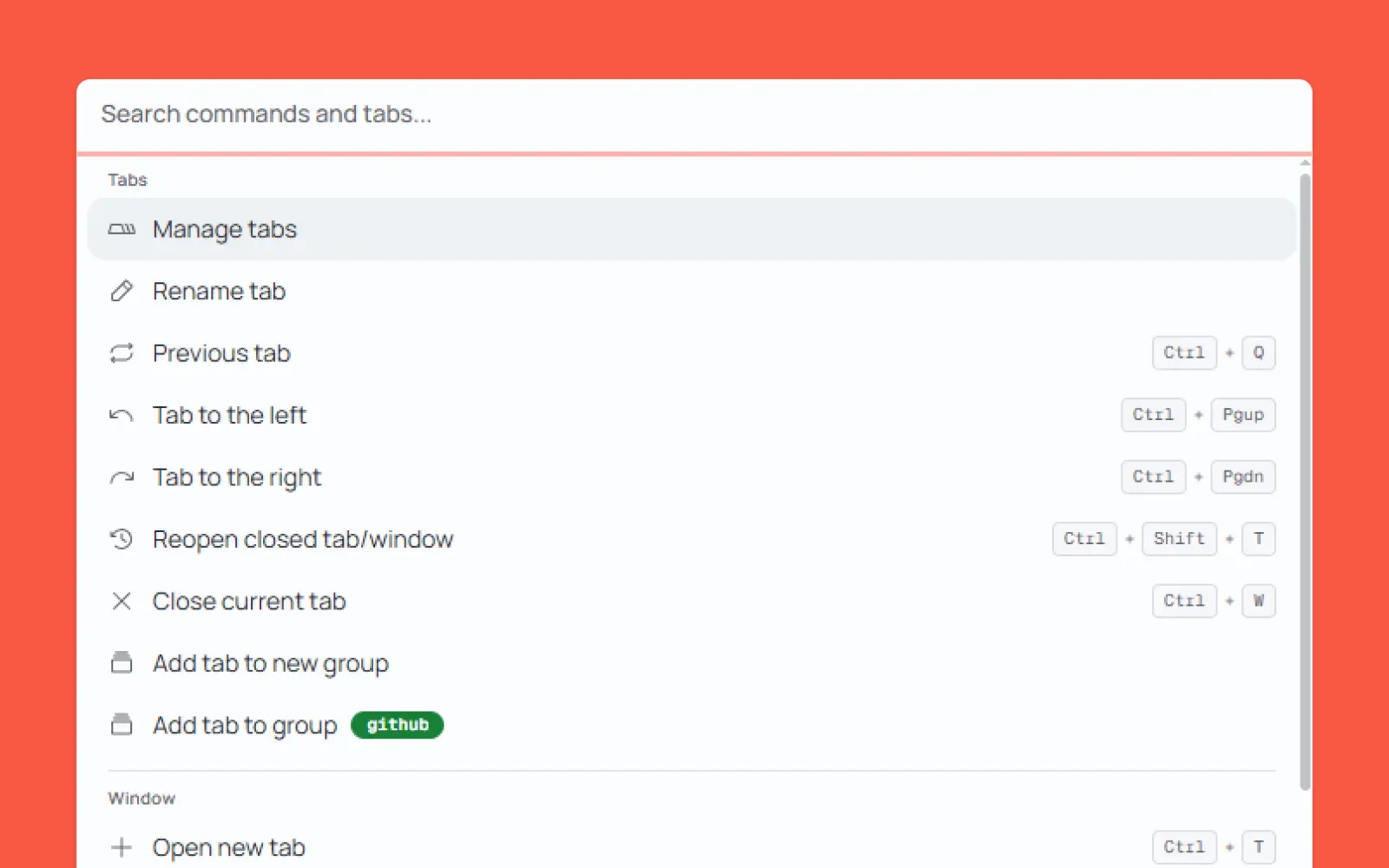Select Tab to the left
This screenshot has height=868, width=1389.
[692, 415]
